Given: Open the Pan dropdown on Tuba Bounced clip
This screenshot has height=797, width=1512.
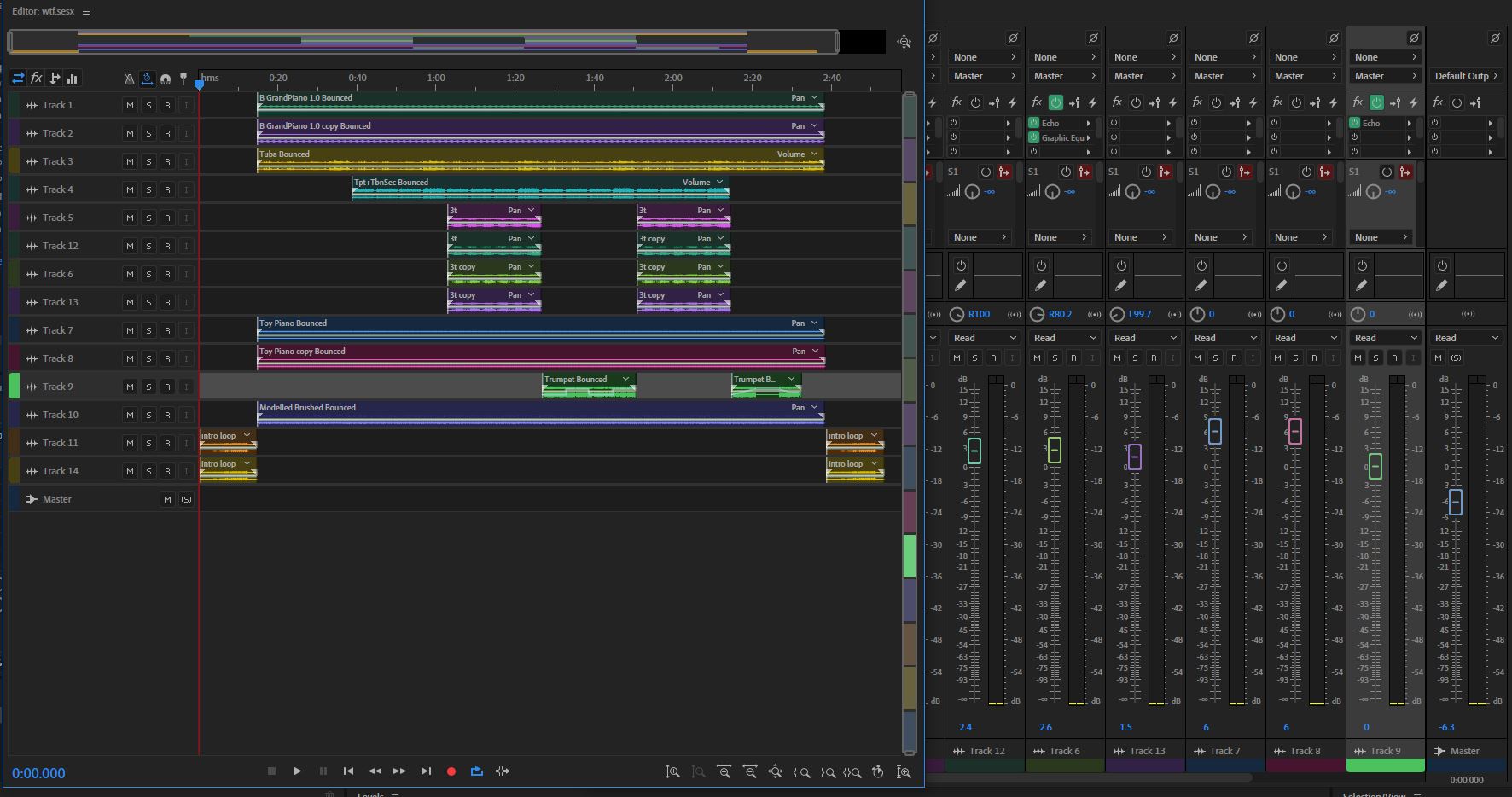Looking at the screenshot, I should click(x=814, y=154).
